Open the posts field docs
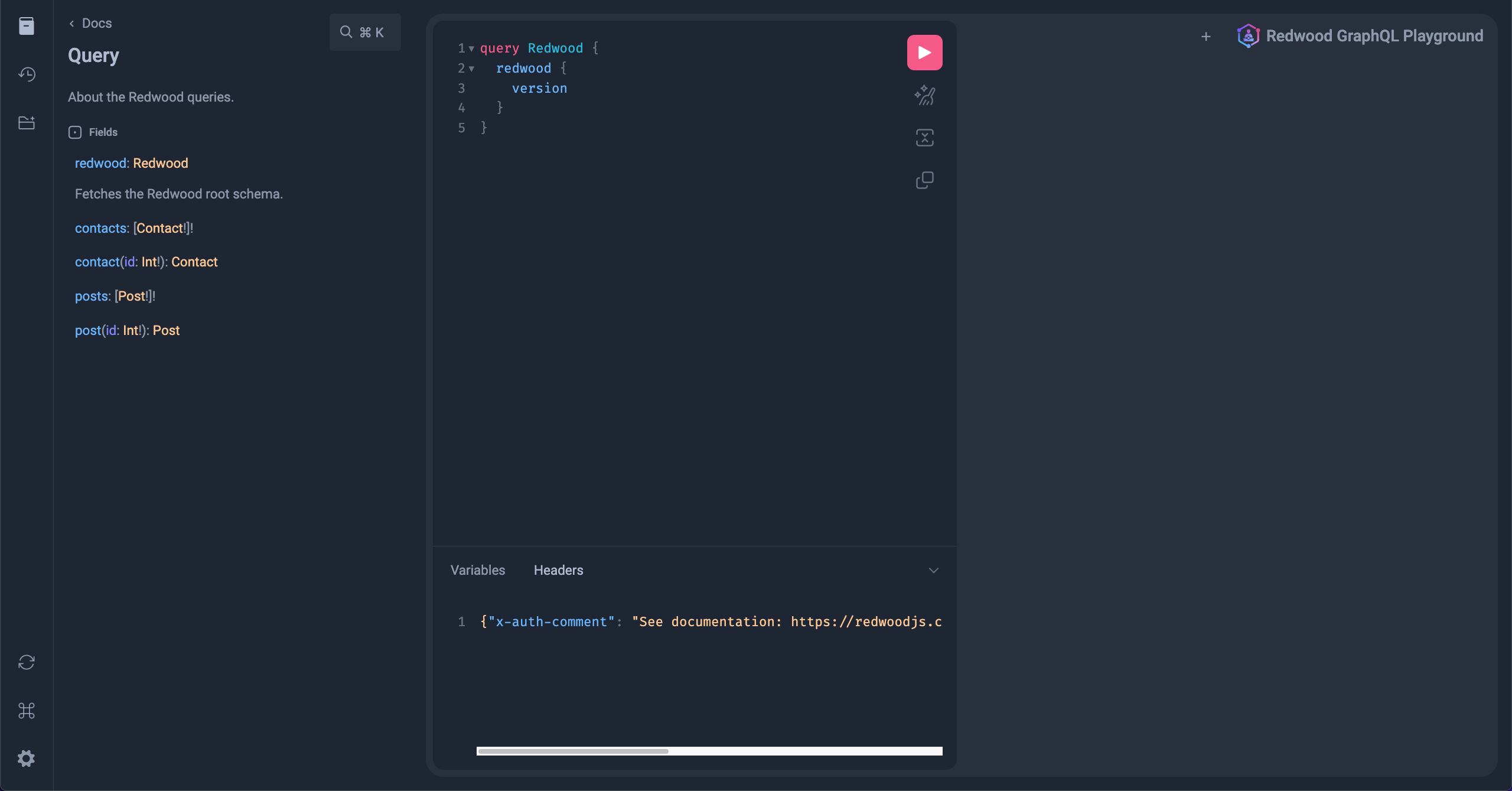Viewport: 1512px width, 791px height. tap(92, 296)
